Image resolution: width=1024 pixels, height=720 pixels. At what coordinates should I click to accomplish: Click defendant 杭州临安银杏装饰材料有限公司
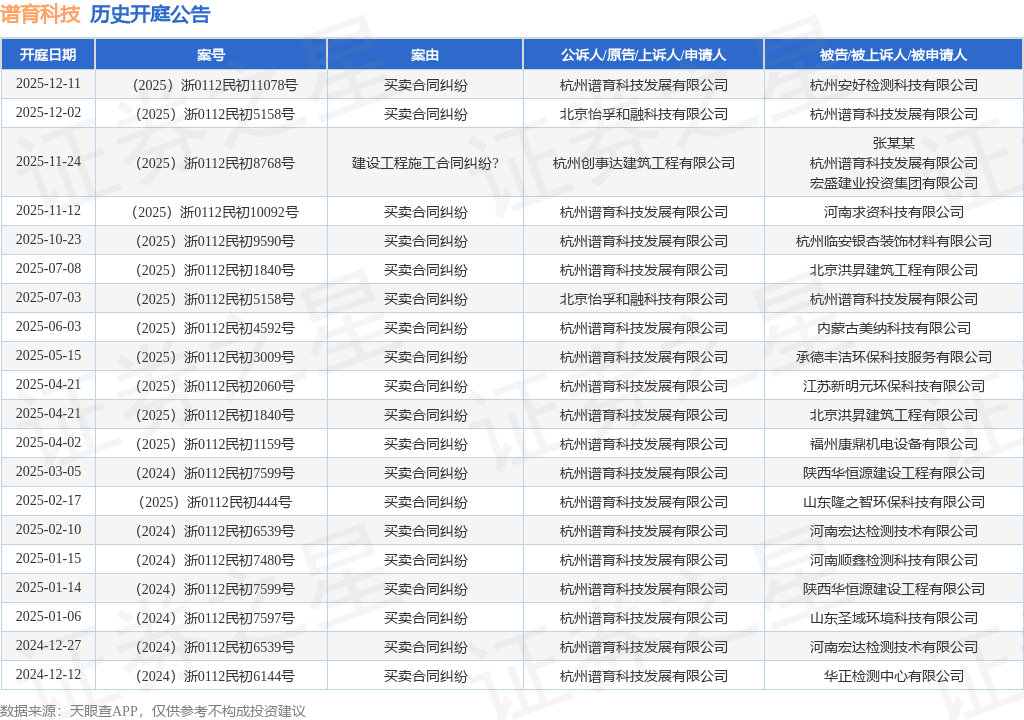(893, 241)
